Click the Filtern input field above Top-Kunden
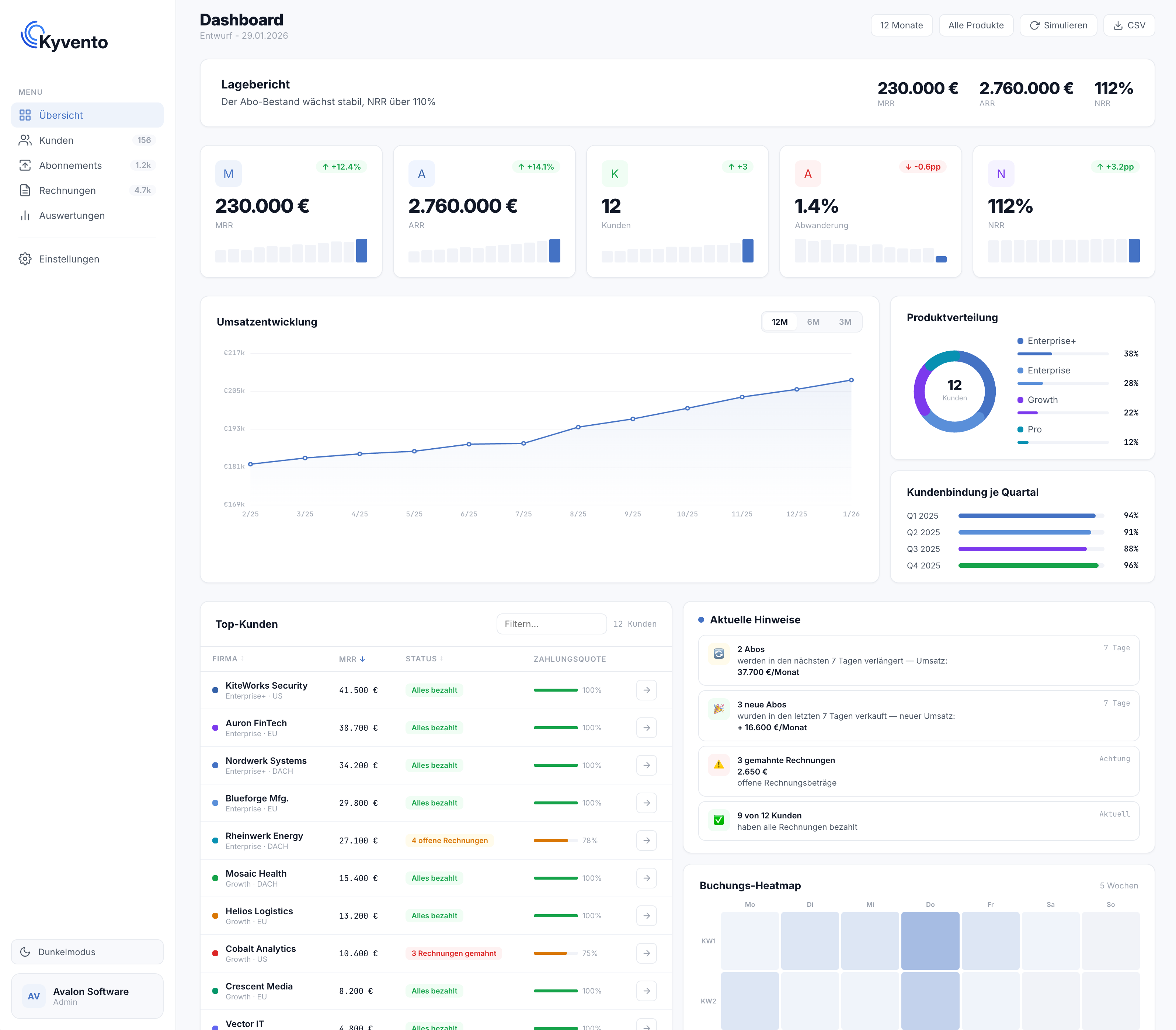 [x=551, y=624]
